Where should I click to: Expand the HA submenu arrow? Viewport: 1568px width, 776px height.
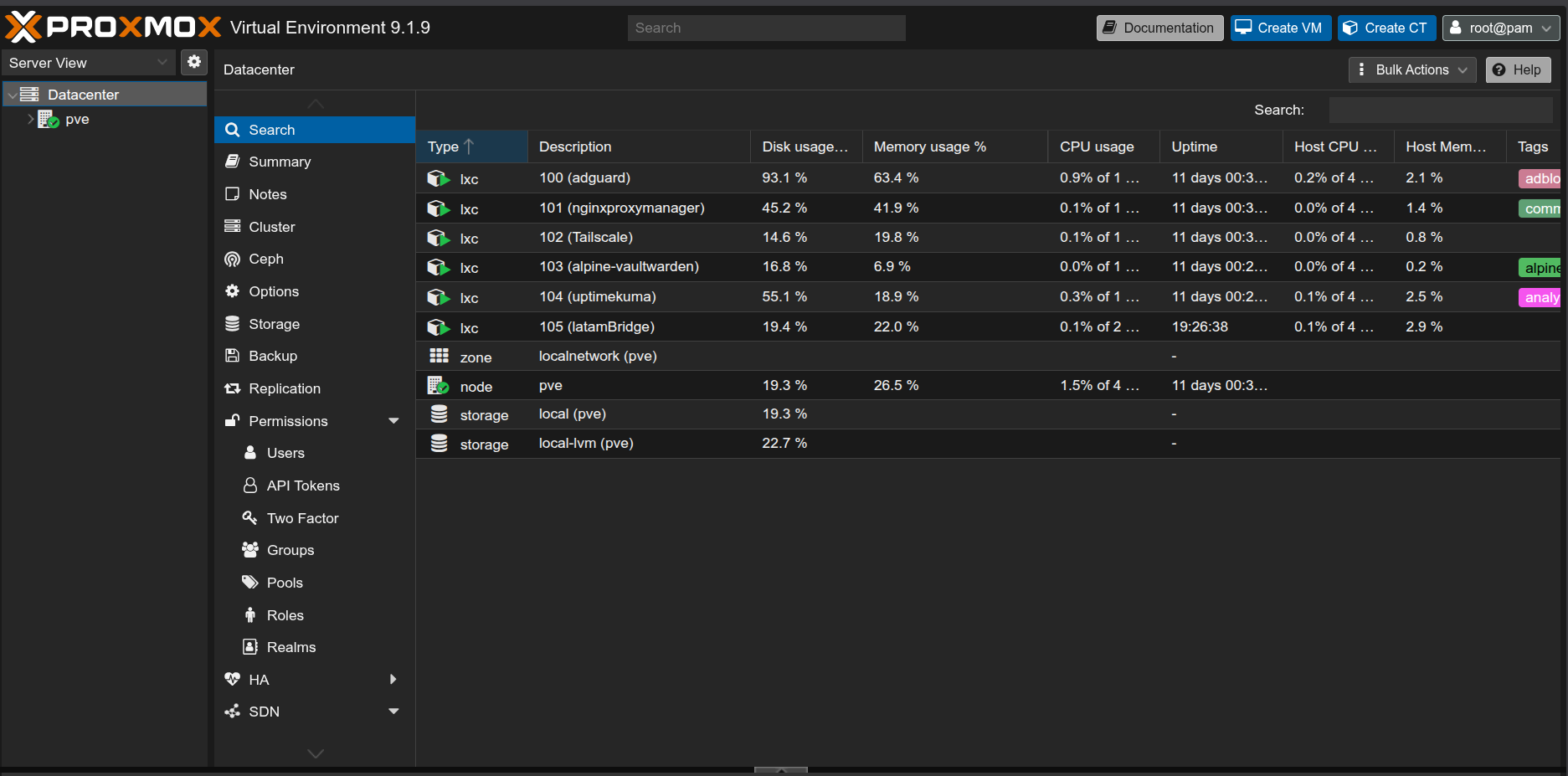[x=393, y=679]
